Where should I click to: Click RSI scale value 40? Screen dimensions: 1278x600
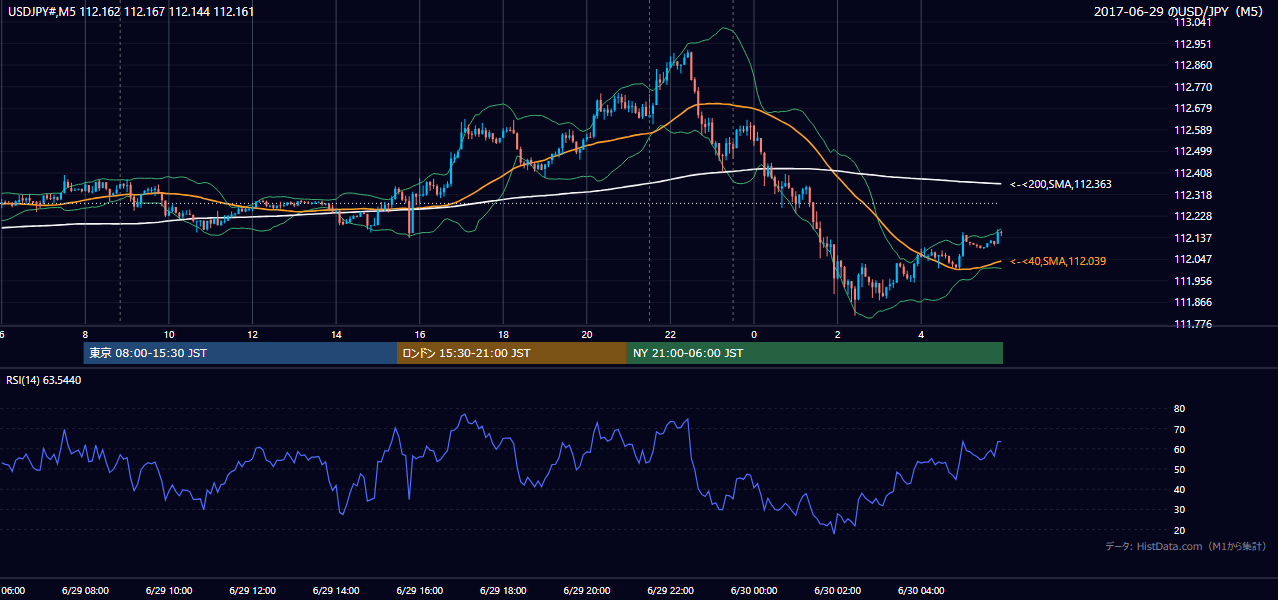tap(1179, 489)
